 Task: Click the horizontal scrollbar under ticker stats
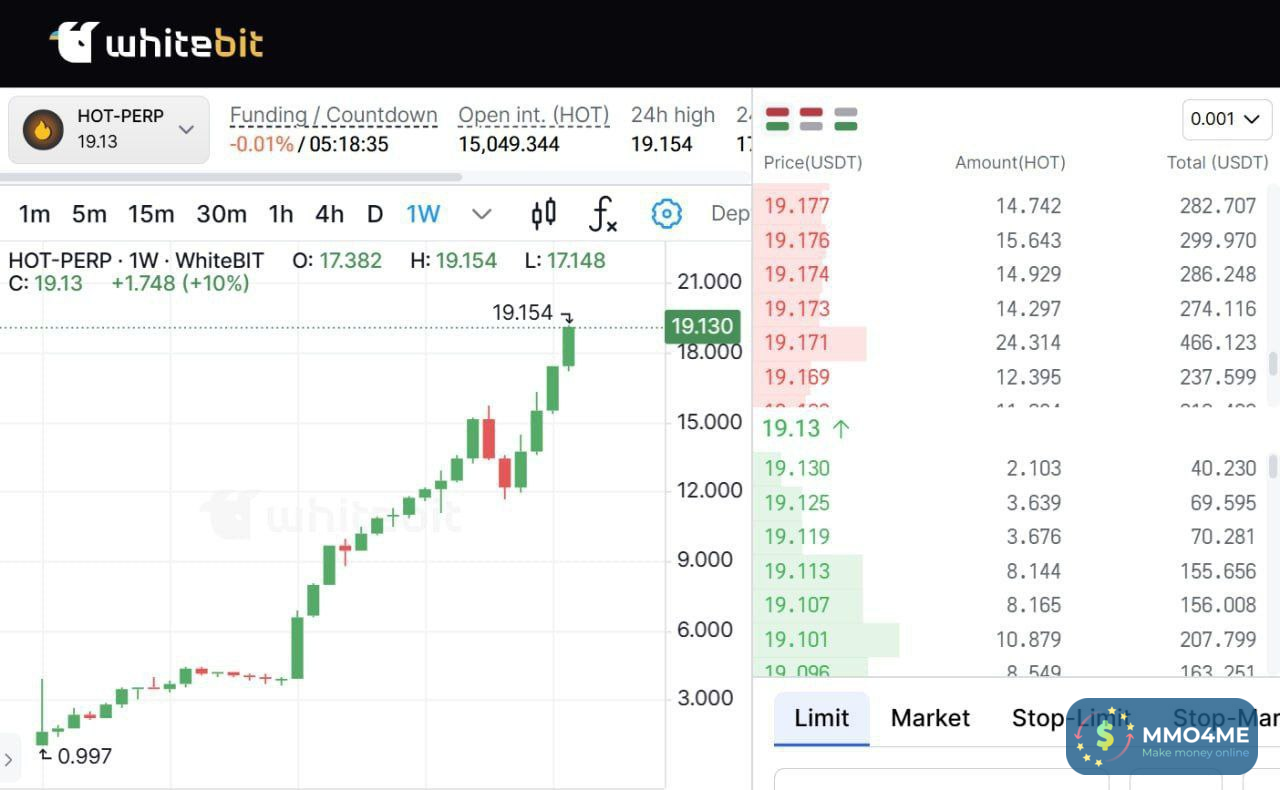click(230, 177)
